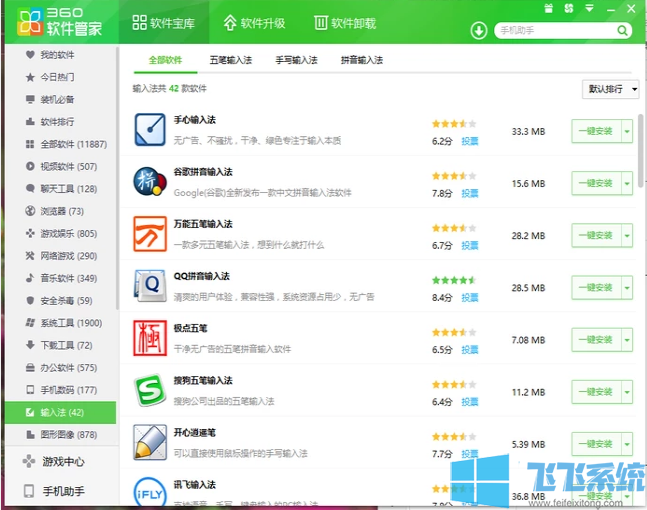647x510 pixels.
Task: Click the 开心逍遥笔 app icon
Action: [150, 442]
